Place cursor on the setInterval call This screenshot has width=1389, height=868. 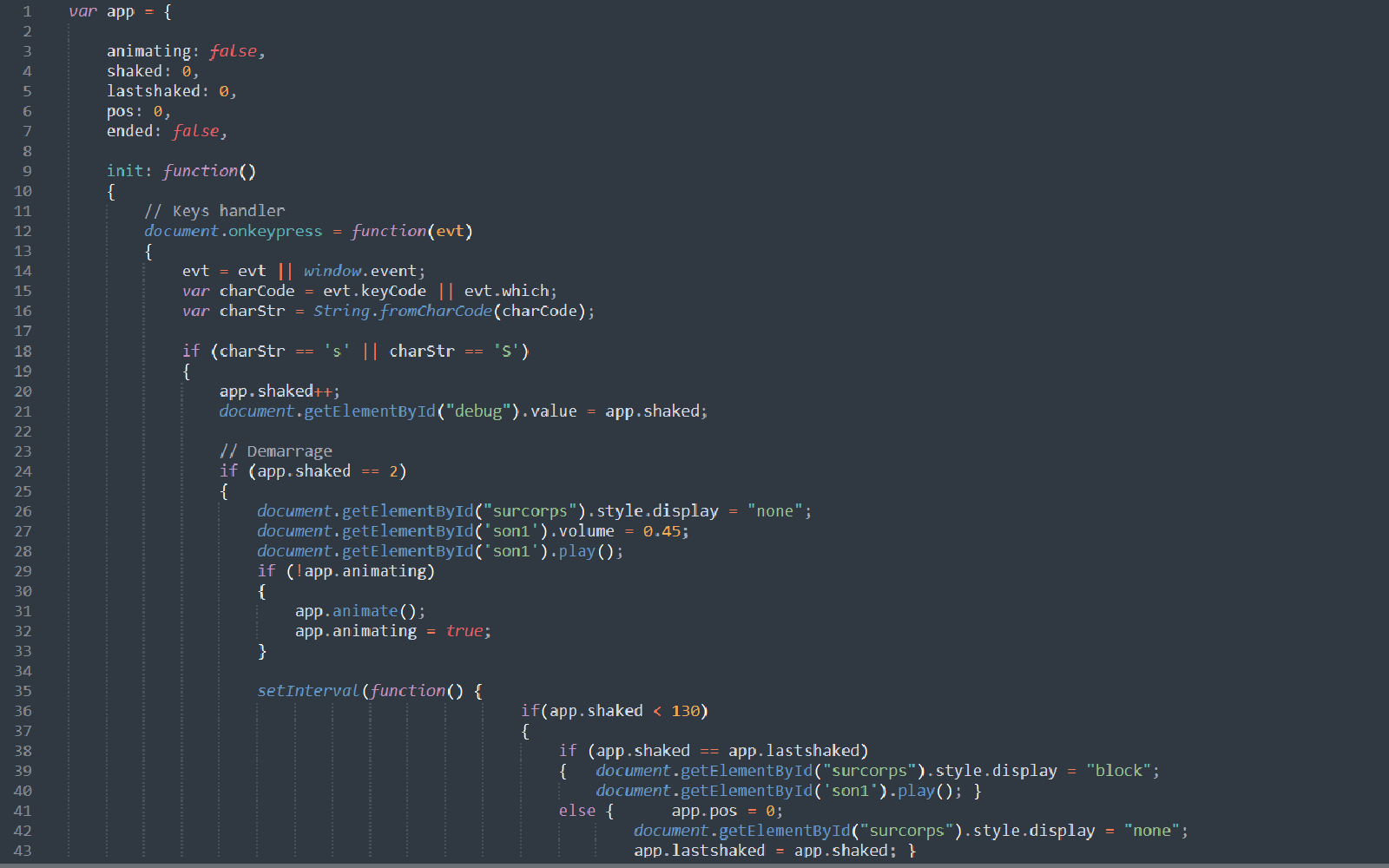click(307, 691)
